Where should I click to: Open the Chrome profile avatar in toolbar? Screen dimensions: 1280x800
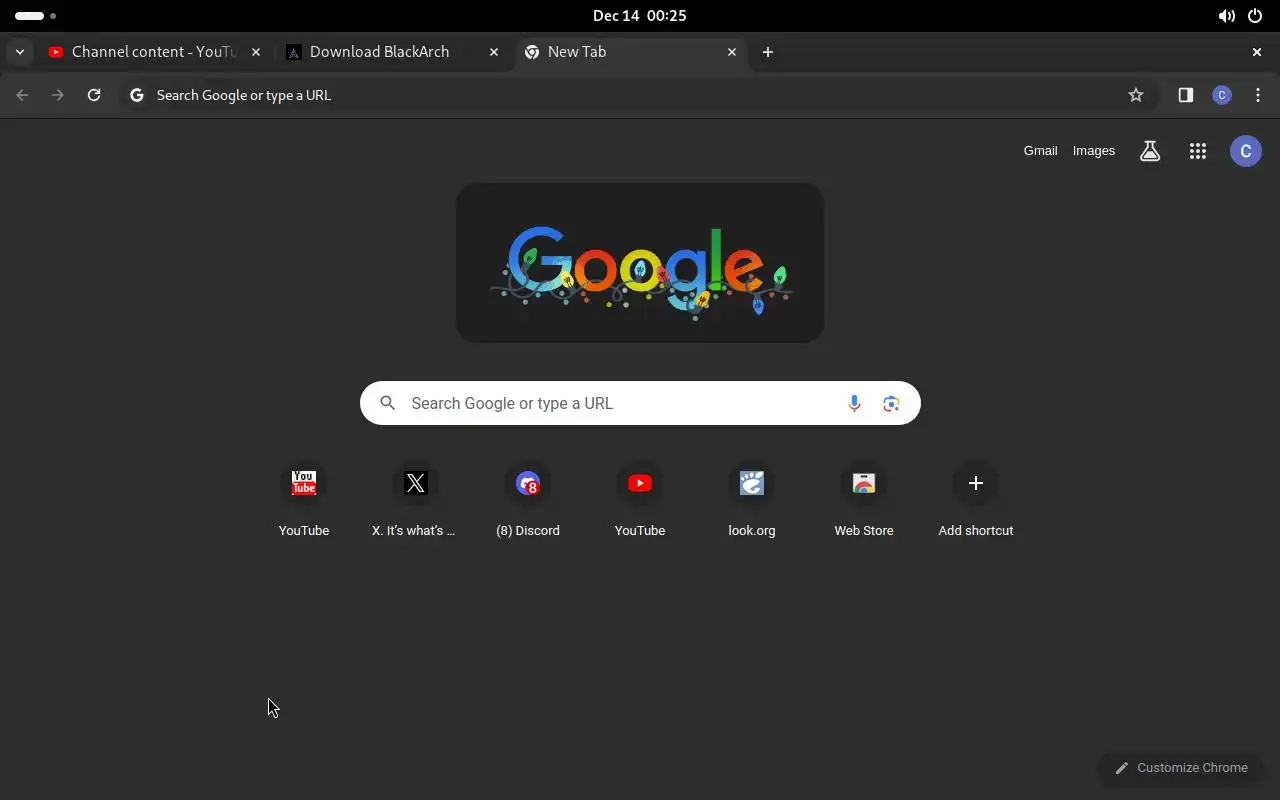tap(1222, 95)
